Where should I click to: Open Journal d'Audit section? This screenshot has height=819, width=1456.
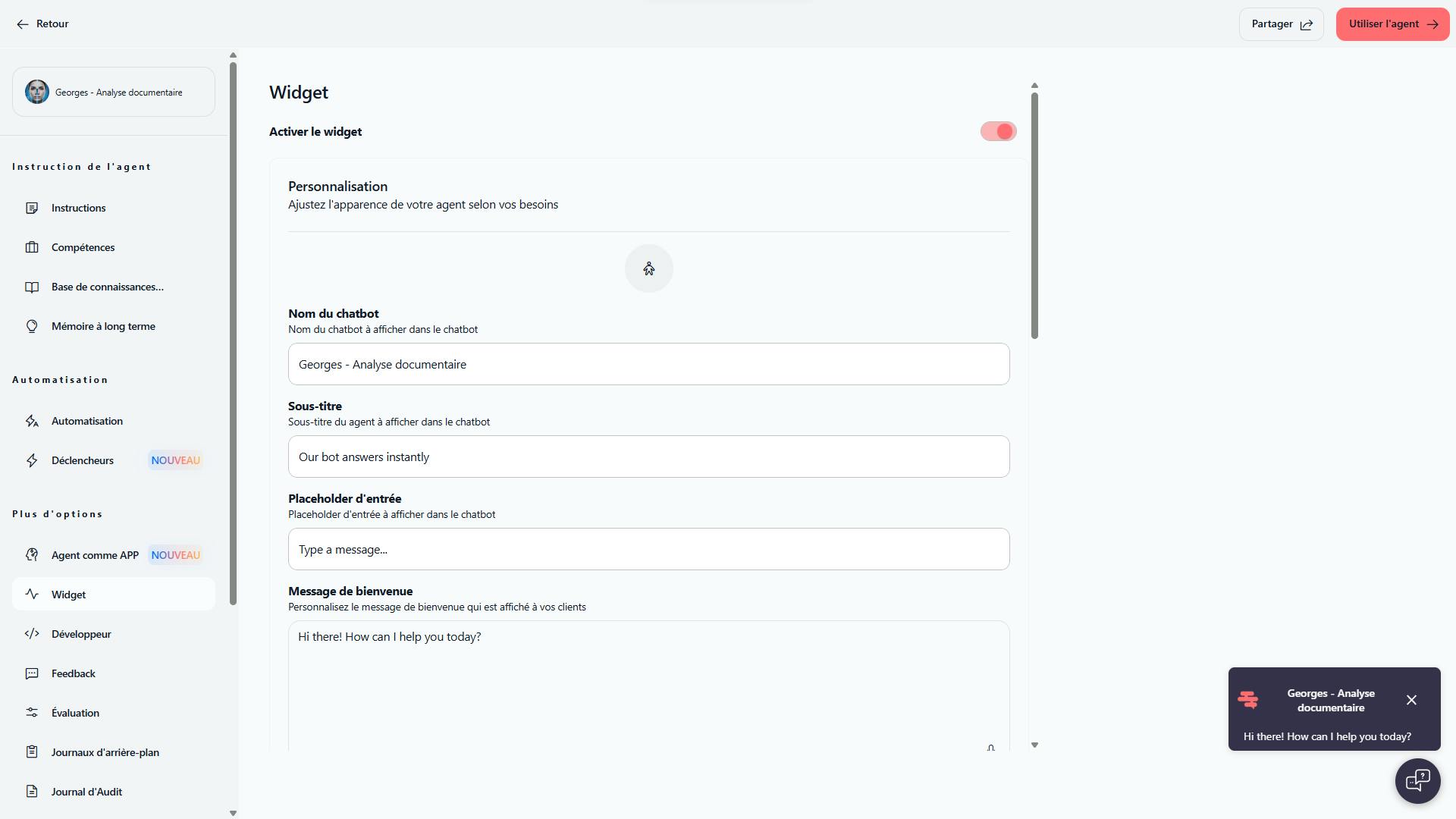pyautogui.click(x=86, y=792)
